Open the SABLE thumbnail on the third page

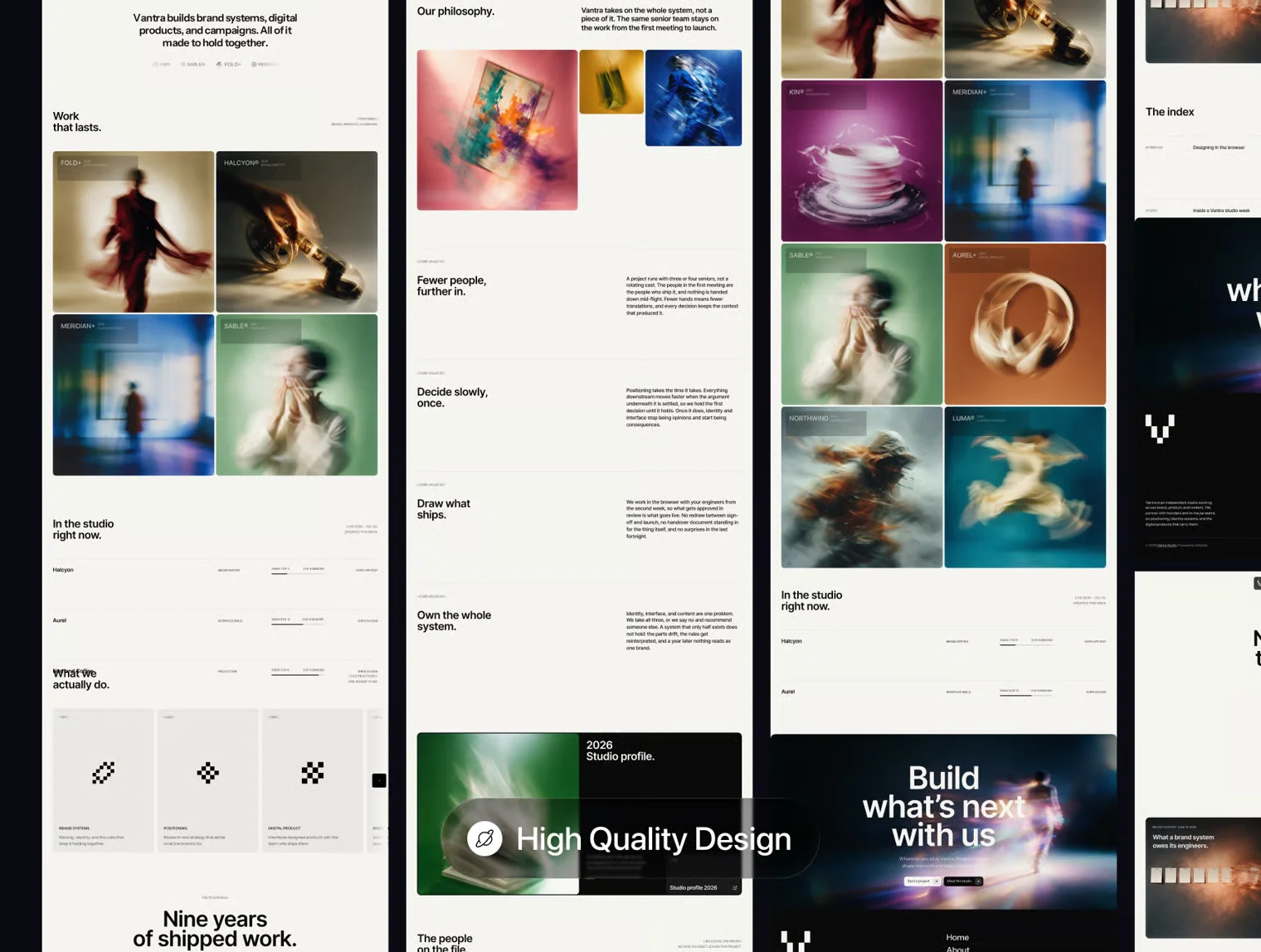[x=862, y=324]
